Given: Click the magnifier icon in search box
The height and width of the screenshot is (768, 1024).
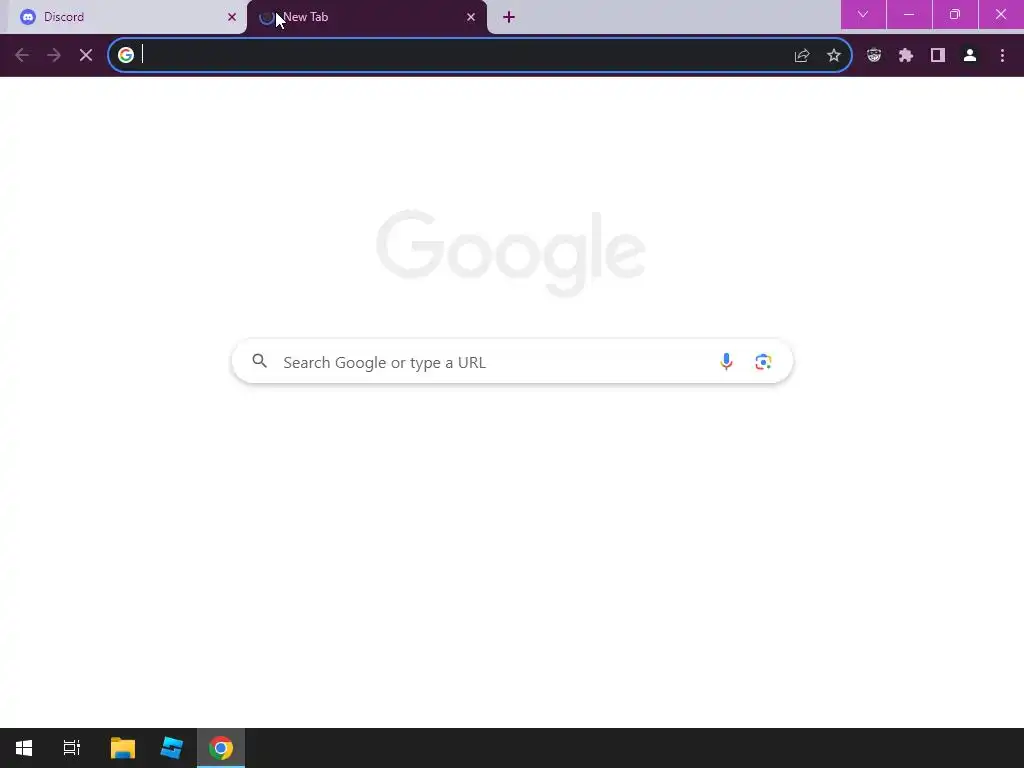Looking at the screenshot, I should (x=260, y=361).
